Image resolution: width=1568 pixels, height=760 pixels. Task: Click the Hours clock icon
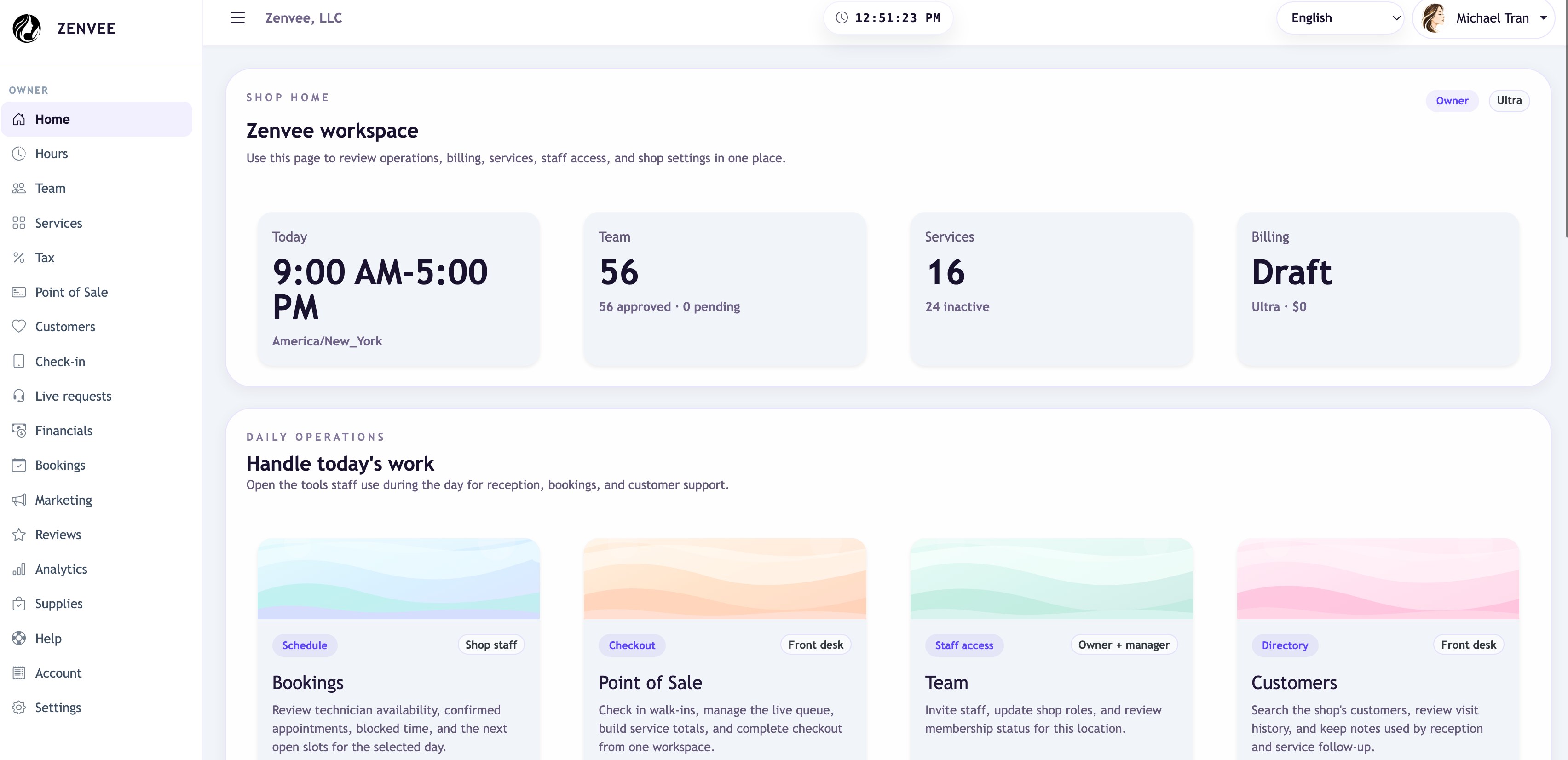19,153
